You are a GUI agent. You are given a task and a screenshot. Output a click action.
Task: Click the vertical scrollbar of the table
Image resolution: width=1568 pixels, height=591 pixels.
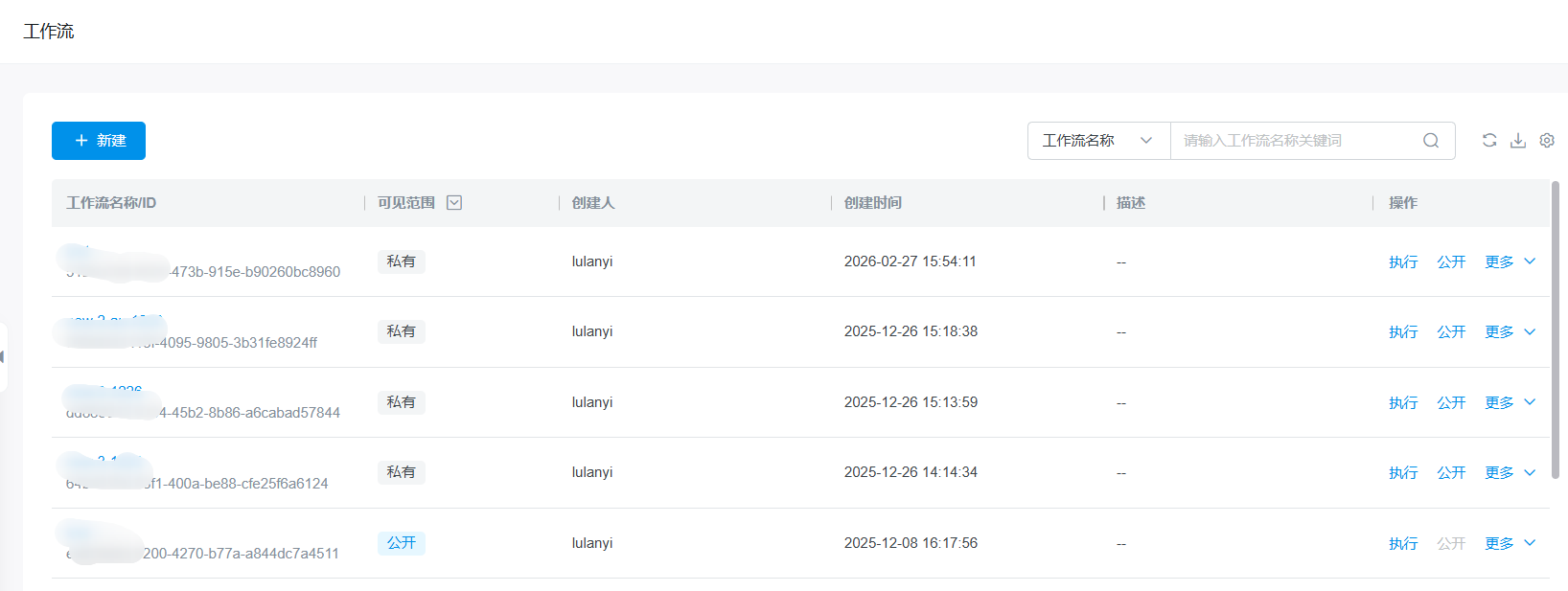(1556, 326)
